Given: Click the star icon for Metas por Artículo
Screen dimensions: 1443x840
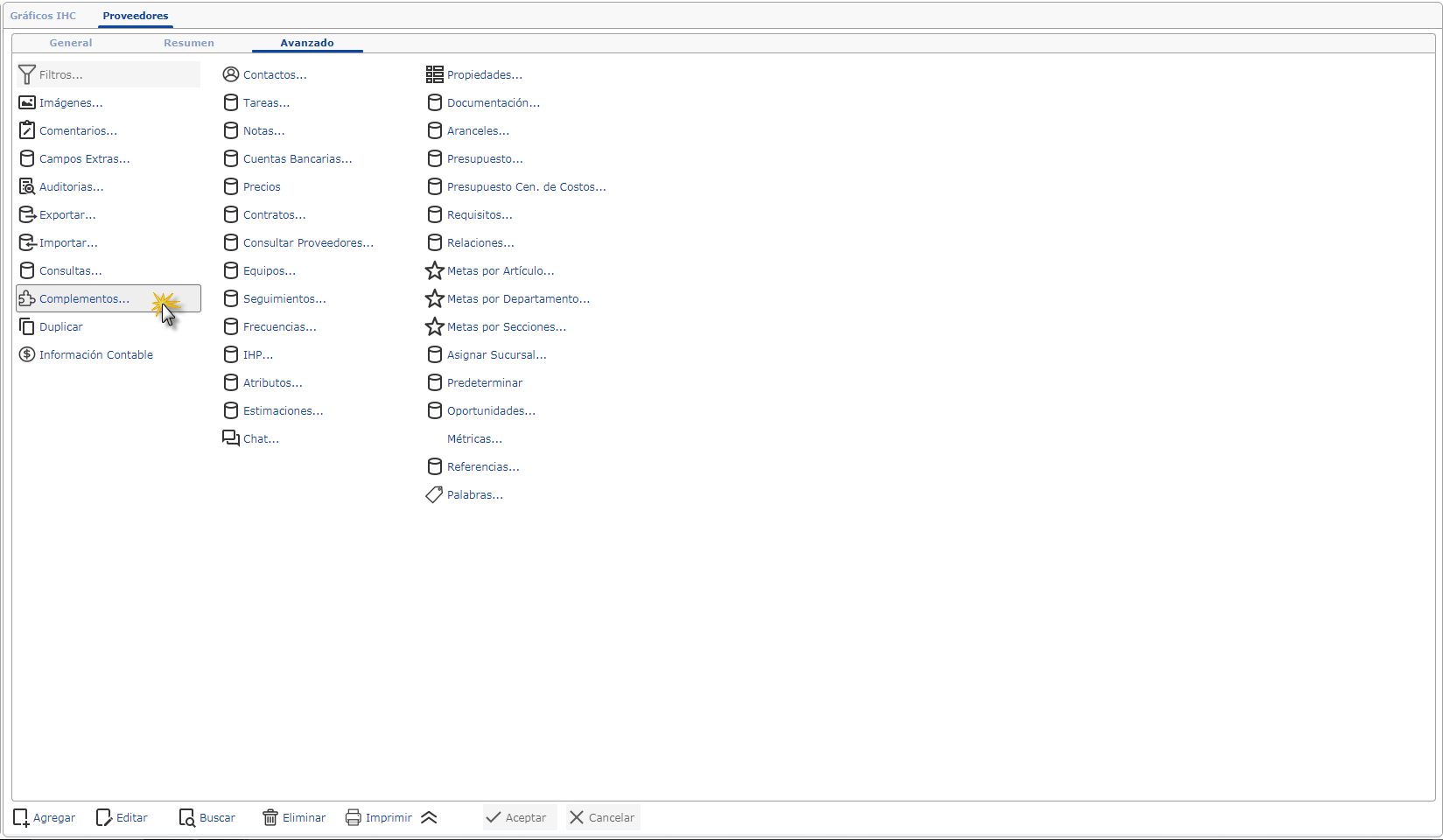Looking at the screenshot, I should click(x=434, y=271).
